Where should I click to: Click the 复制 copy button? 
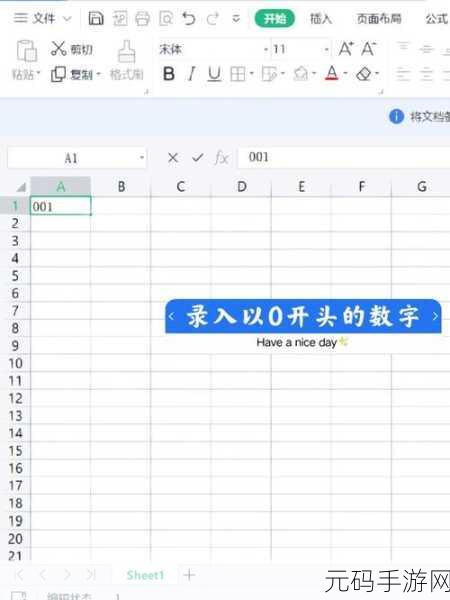tap(72, 74)
